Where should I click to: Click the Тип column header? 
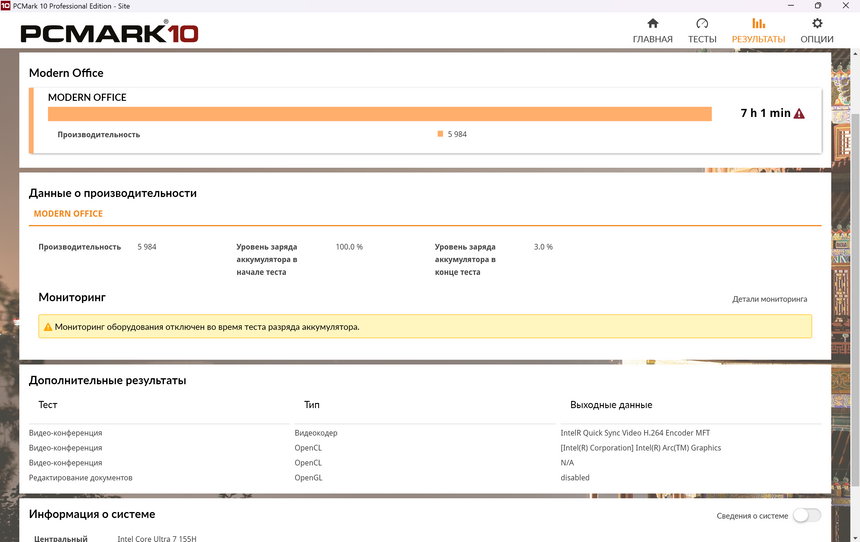coord(311,405)
